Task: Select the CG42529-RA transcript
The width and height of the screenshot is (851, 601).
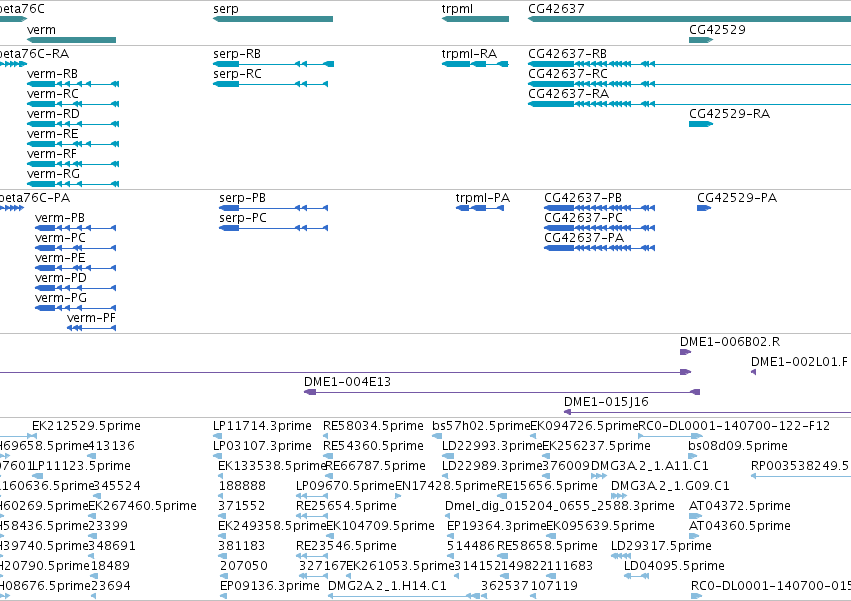Action: tap(701, 124)
